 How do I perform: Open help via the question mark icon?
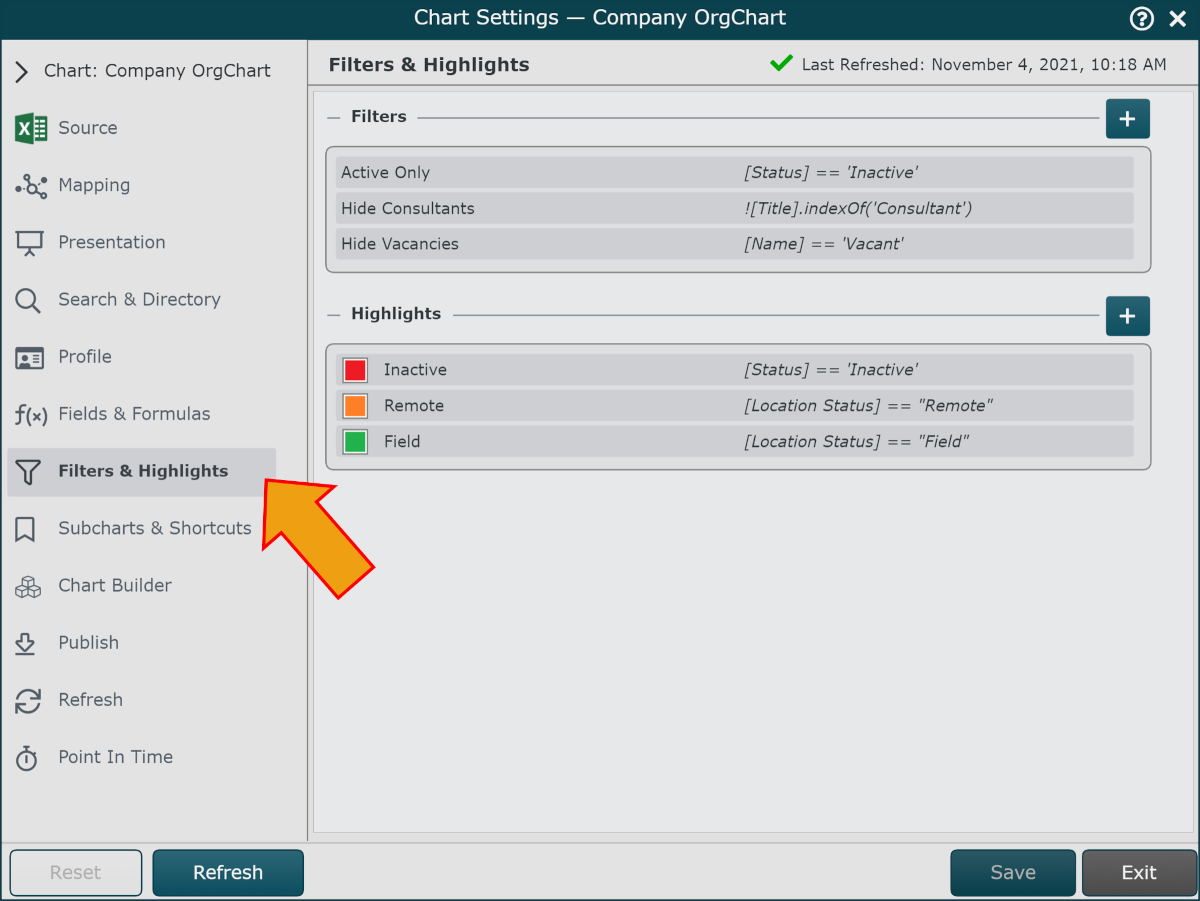tap(1141, 18)
